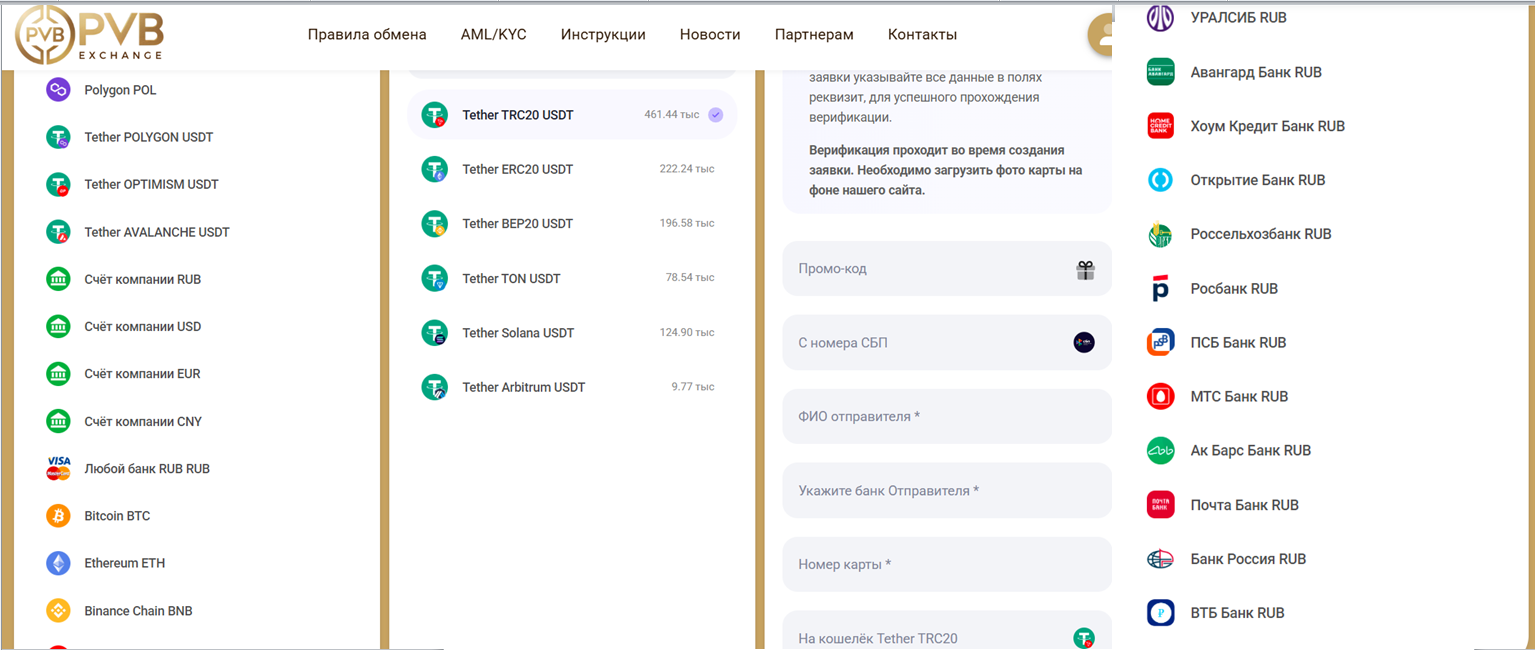Click the ПСБ Банк logo icon
Image resolution: width=1535 pixels, height=650 pixels.
coord(1160,342)
